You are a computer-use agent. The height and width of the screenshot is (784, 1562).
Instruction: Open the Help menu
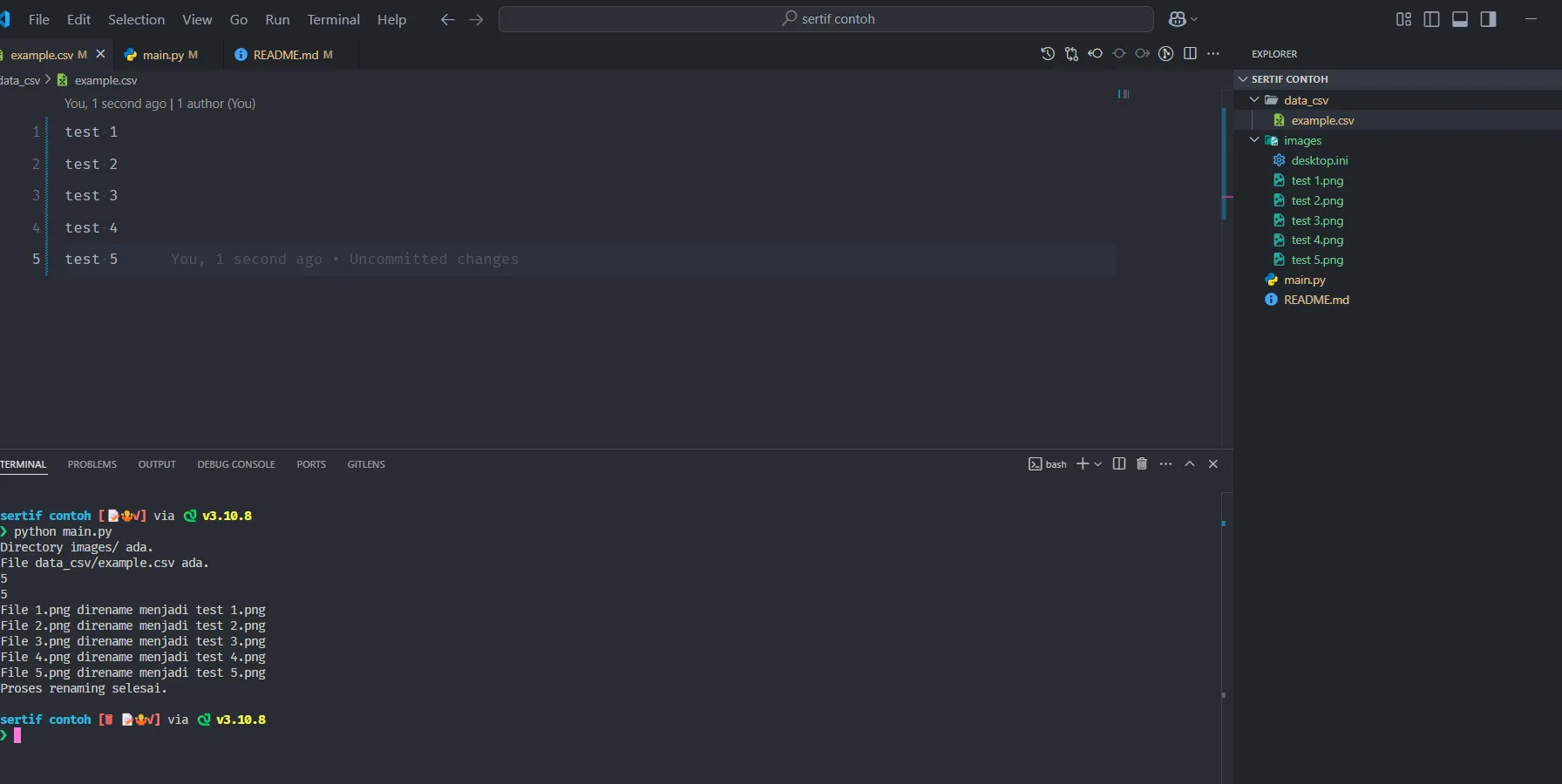coord(391,19)
